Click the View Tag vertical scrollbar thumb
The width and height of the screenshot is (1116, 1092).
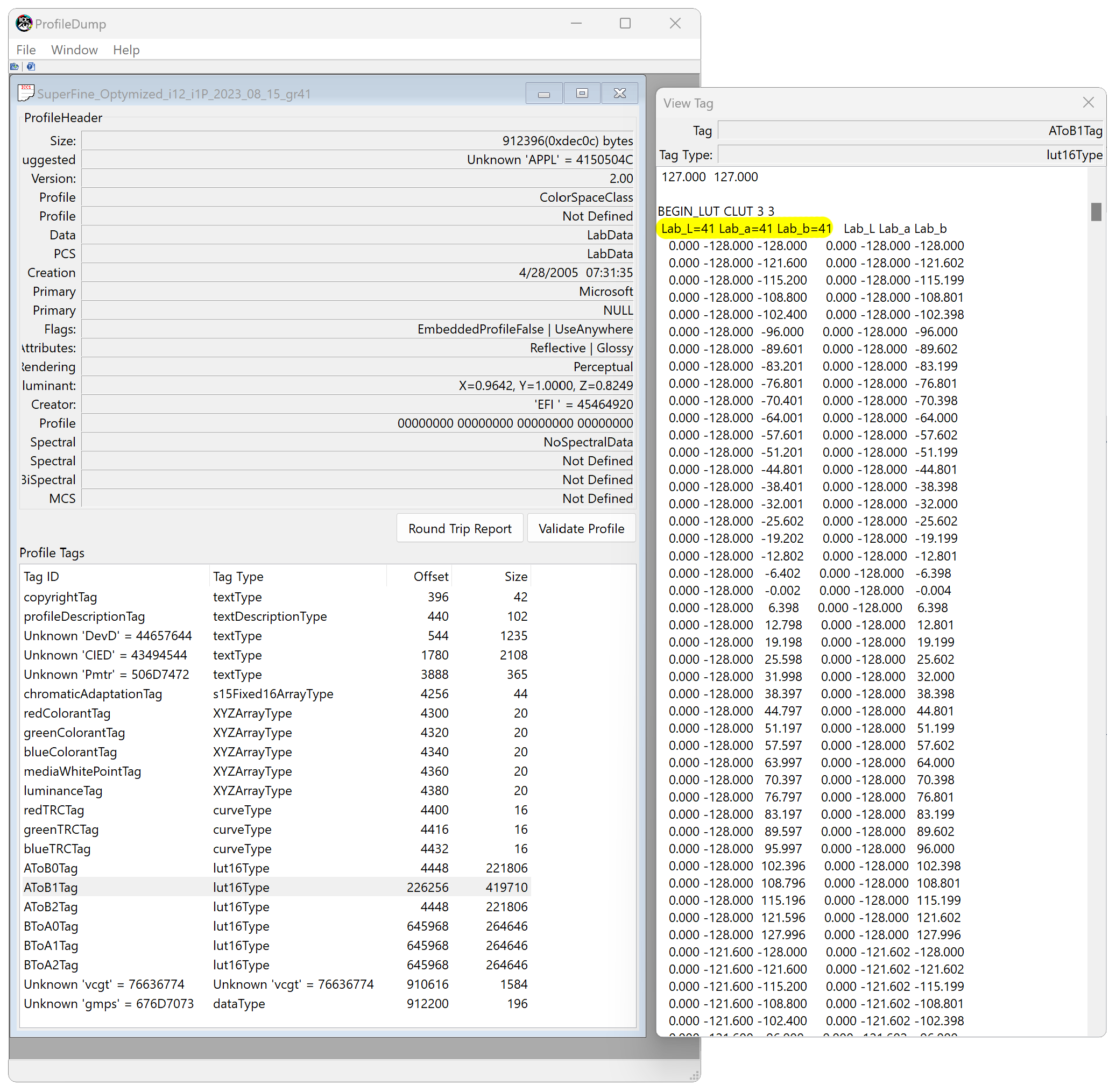(1096, 211)
